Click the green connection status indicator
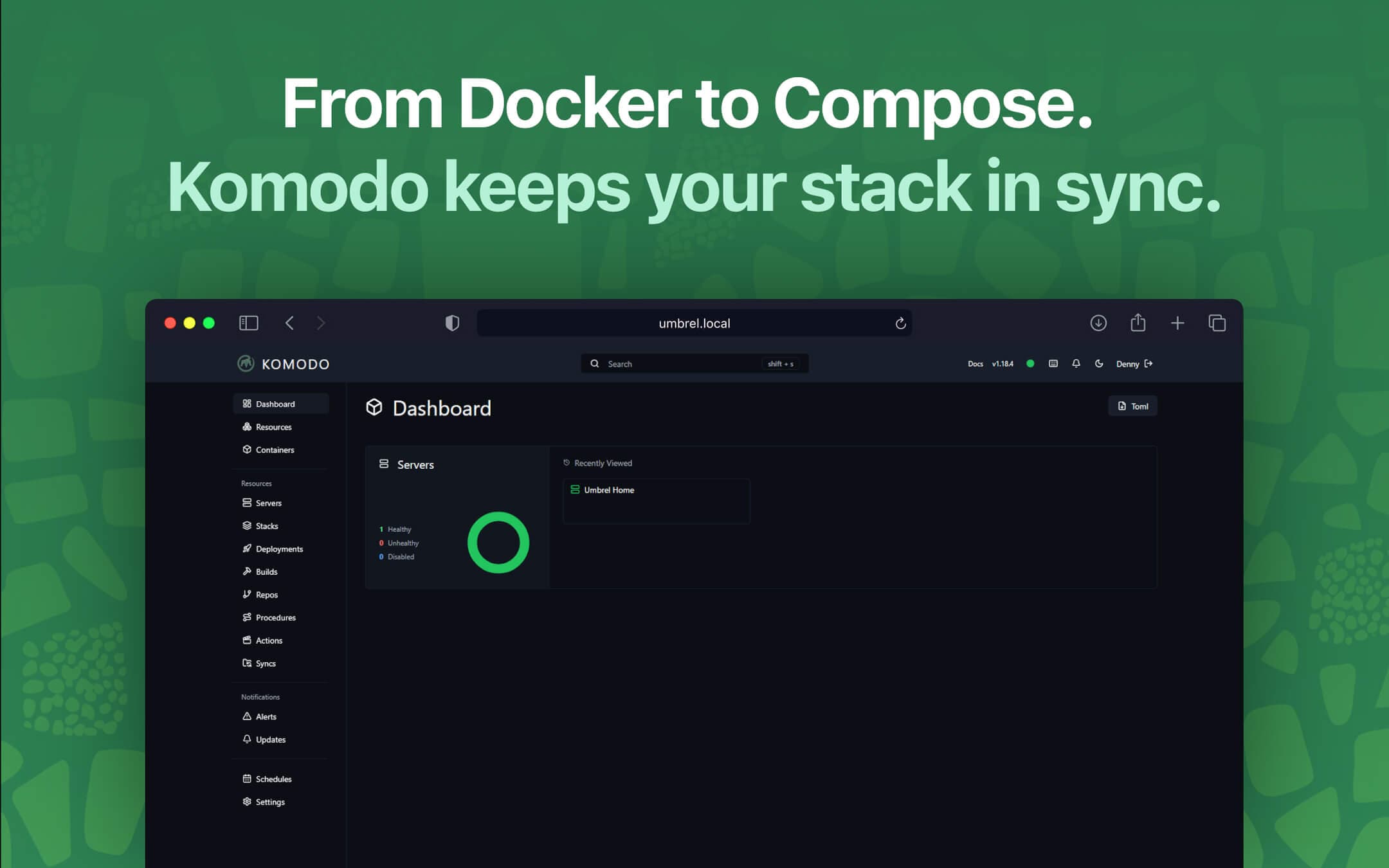 (1030, 364)
